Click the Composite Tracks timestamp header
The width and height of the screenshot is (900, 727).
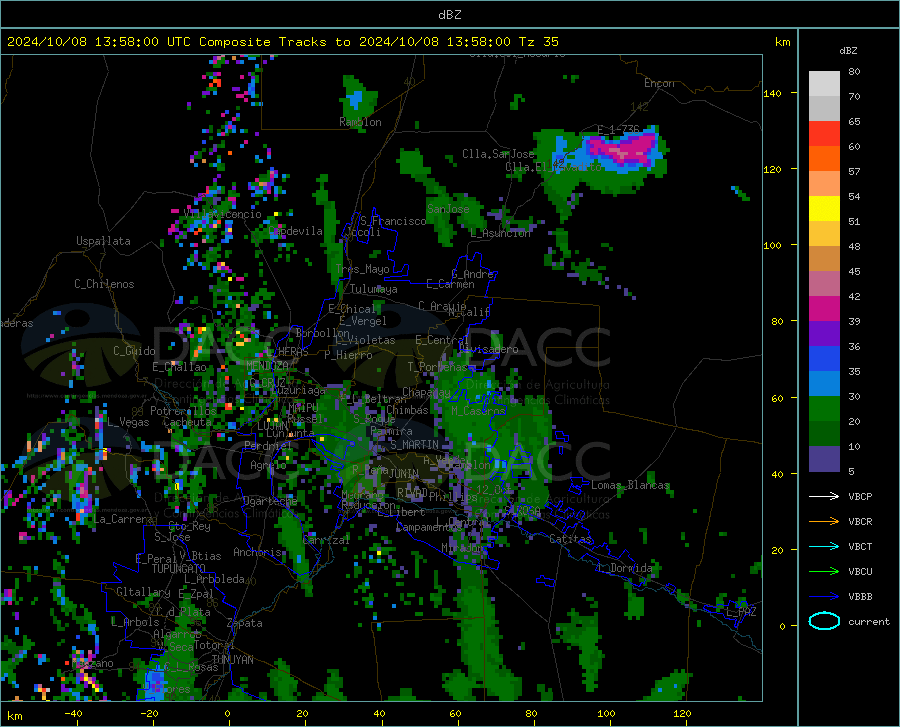pos(282,42)
